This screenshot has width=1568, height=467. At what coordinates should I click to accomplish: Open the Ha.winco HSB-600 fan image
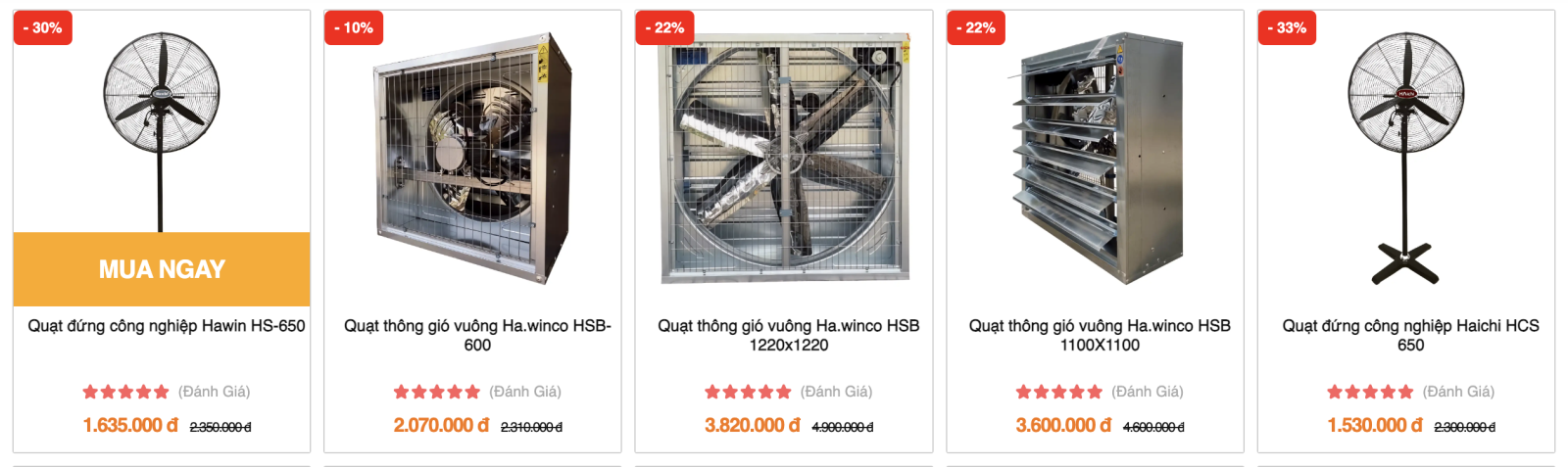[472, 159]
